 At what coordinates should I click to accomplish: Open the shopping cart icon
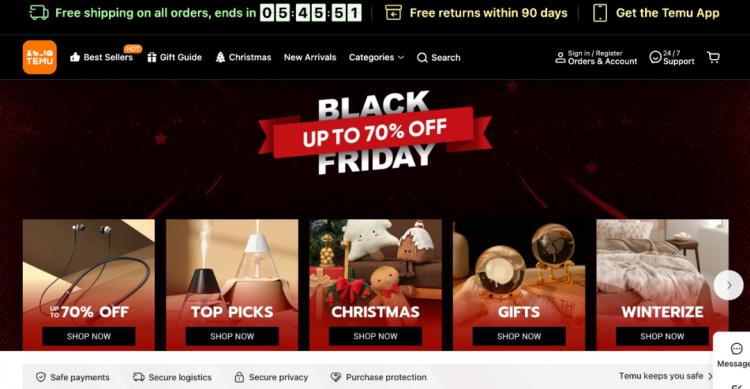pyautogui.click(x=713, y=57)
